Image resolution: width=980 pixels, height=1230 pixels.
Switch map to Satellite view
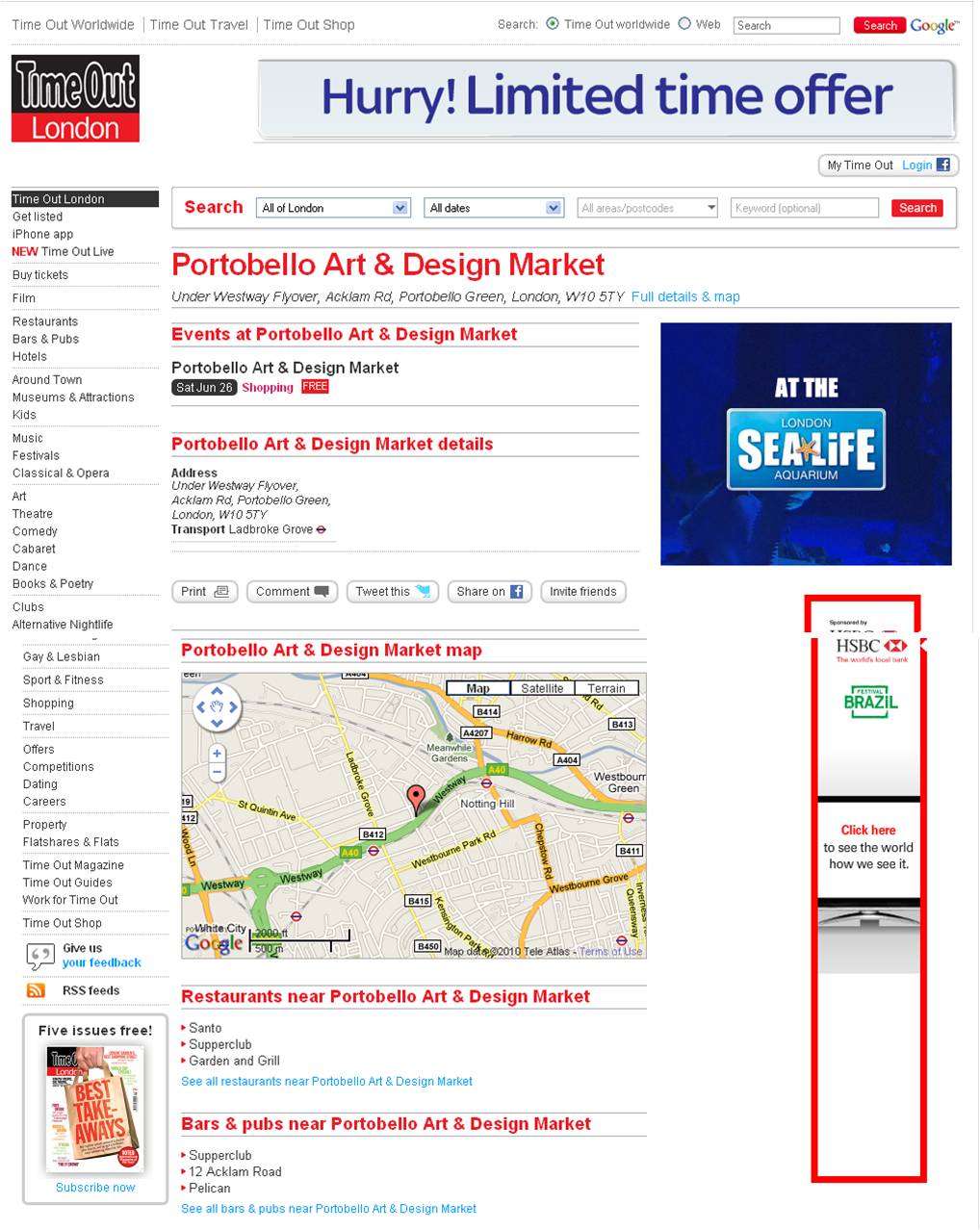[542, 688]
